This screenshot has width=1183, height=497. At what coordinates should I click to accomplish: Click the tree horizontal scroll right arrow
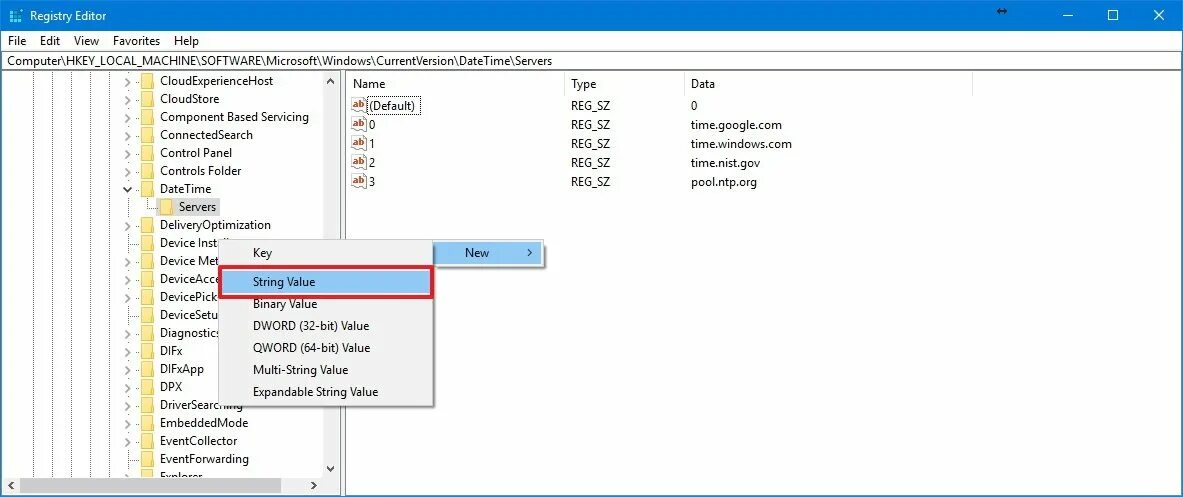[x=313, y=486]
